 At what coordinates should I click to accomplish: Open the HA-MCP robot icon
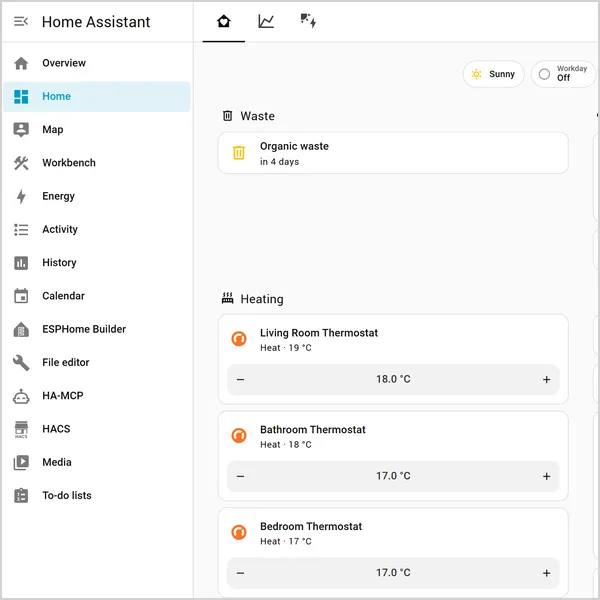(21, 396)
